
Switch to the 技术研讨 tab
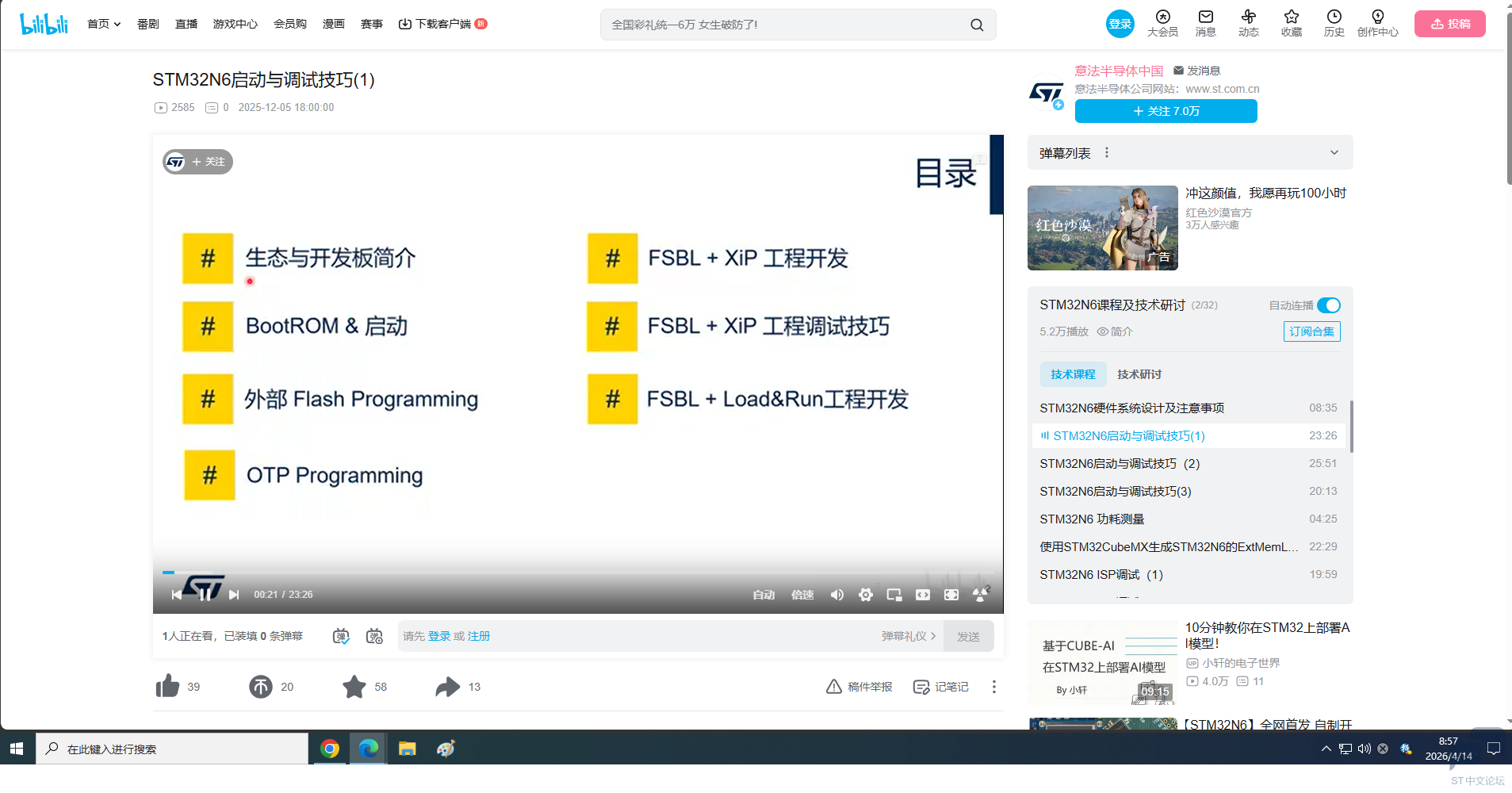pos(1139,374)
